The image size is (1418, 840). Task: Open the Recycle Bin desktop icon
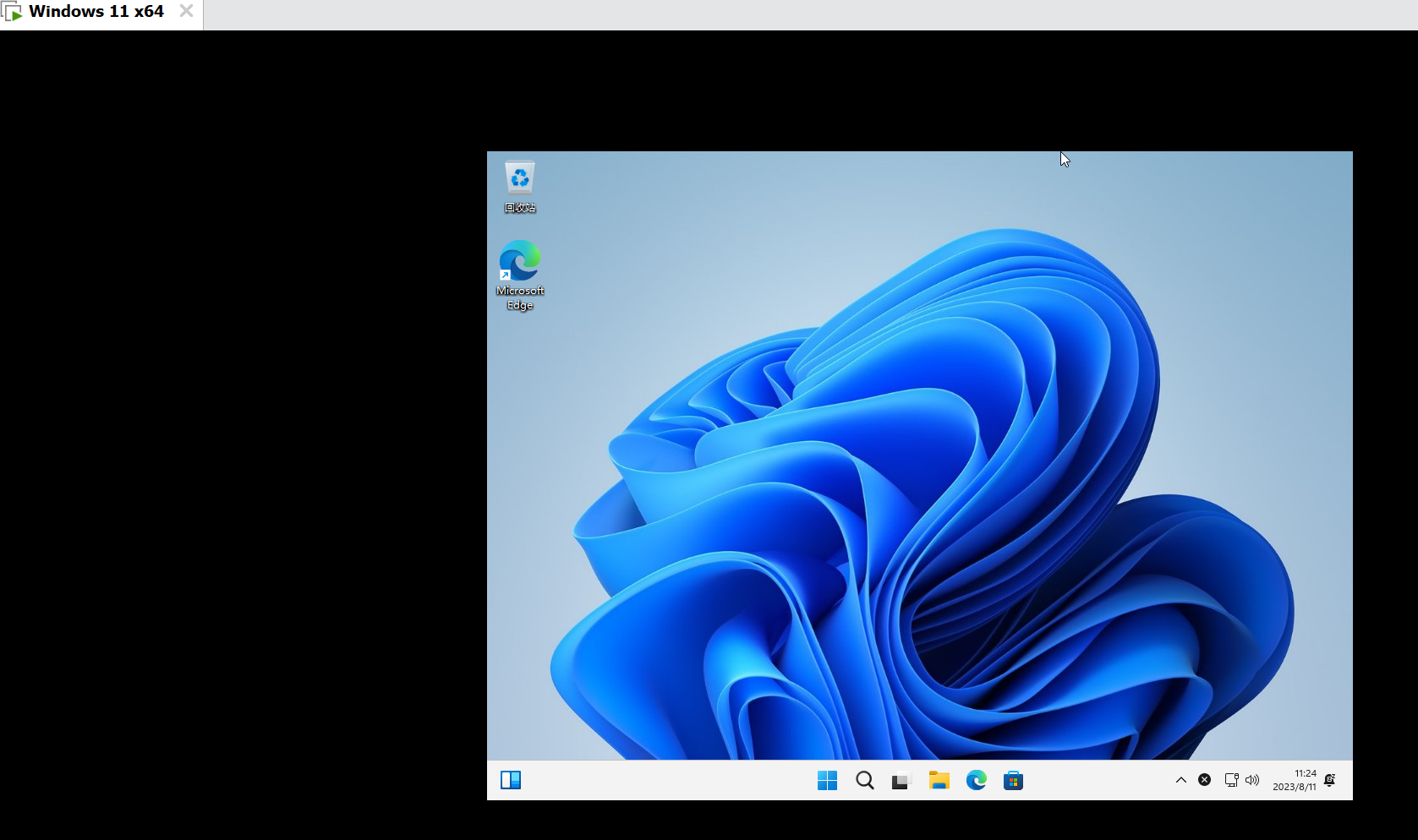[520, 187]
